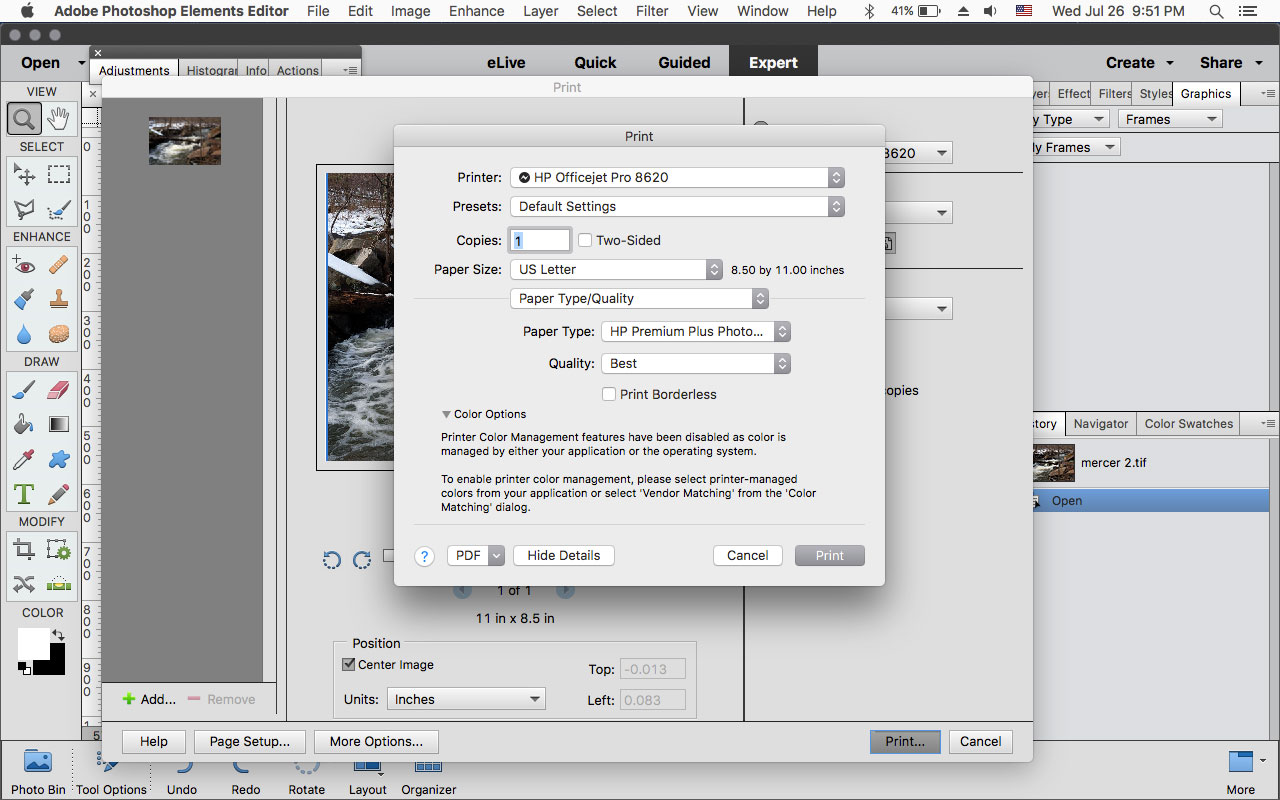Open the Units dropdown showing Inches

466,699
